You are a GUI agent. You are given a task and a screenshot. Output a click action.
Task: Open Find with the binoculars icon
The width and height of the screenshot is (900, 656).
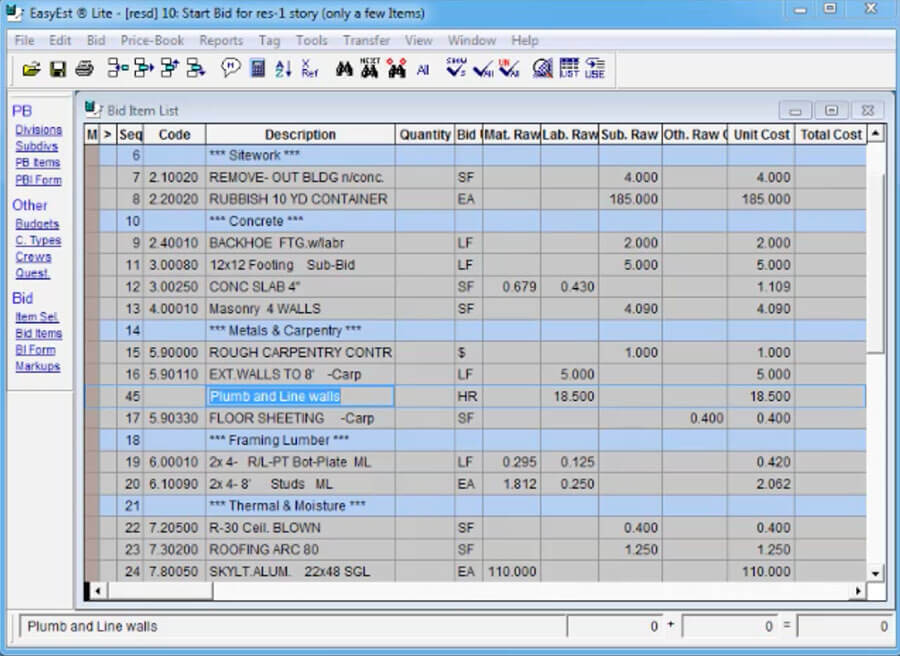(x=345, y=68)
